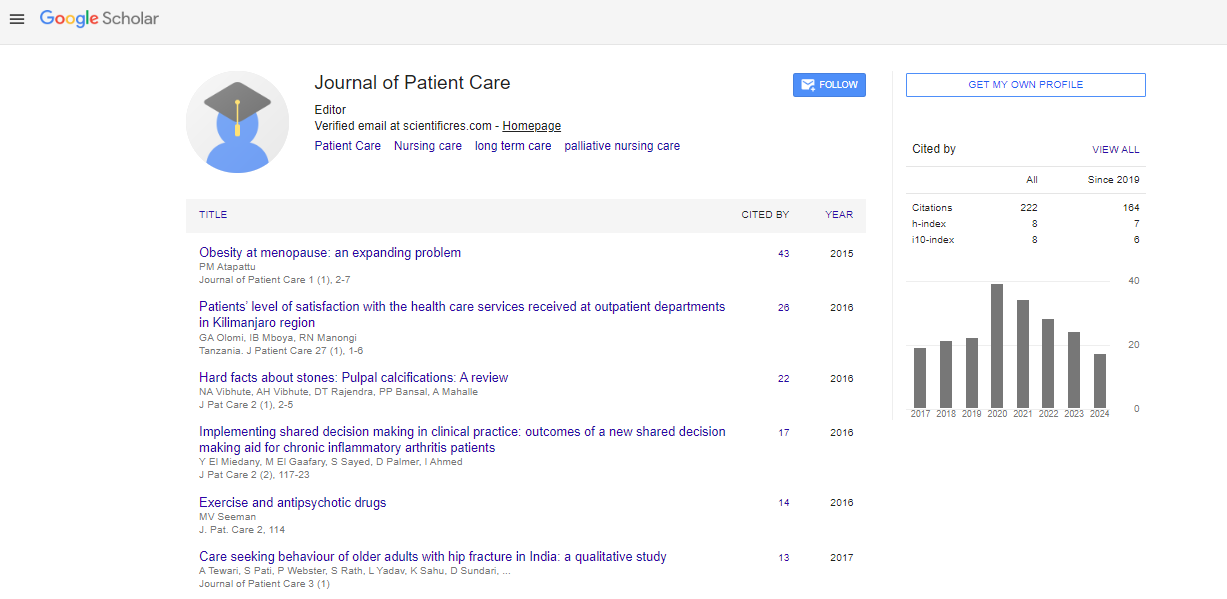The width and height of the screenshot is (1227, 599).
Task: Open the hamburger menu icon
Action: pyautogui.click(x=17, y=19)
